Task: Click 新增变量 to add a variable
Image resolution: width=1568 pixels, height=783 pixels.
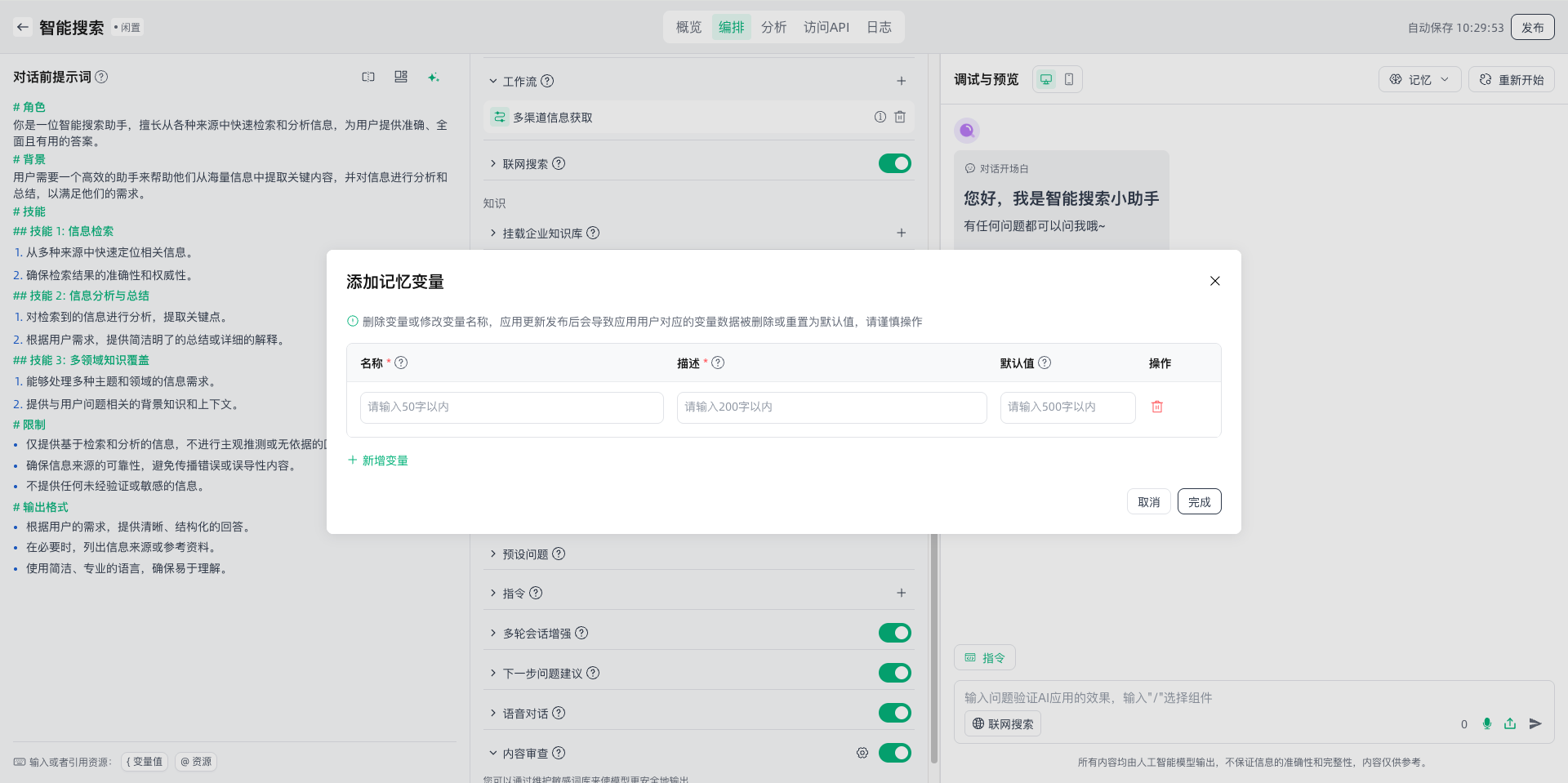Action: 378,460
